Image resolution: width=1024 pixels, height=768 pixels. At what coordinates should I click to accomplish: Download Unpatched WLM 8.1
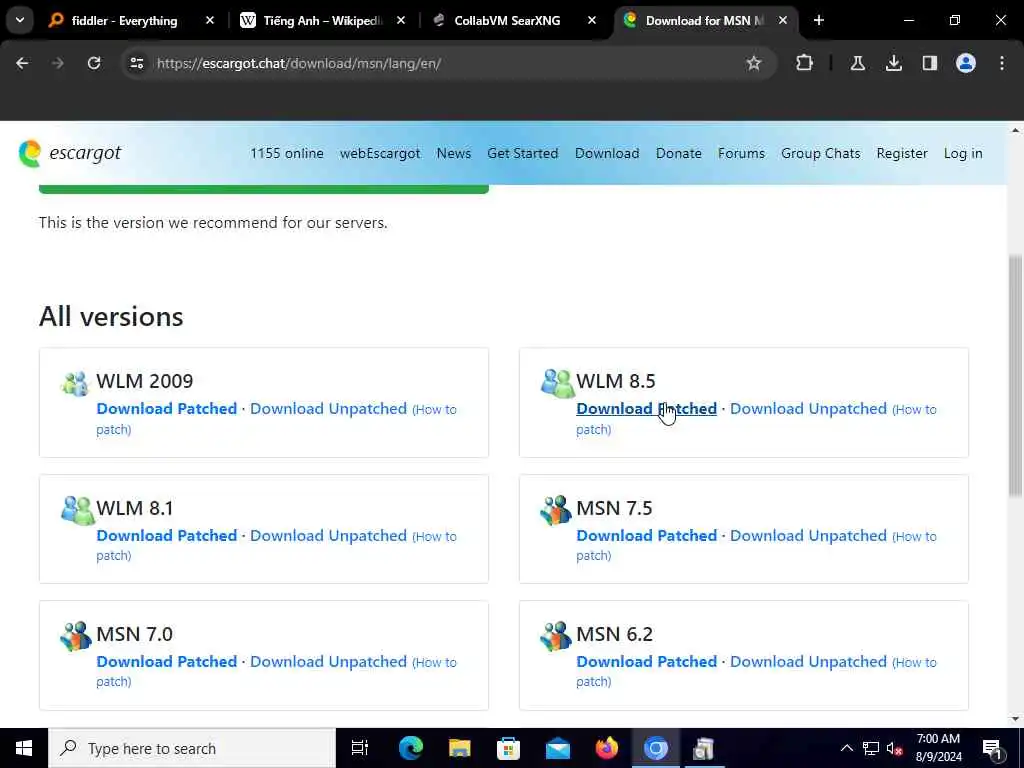328,536
